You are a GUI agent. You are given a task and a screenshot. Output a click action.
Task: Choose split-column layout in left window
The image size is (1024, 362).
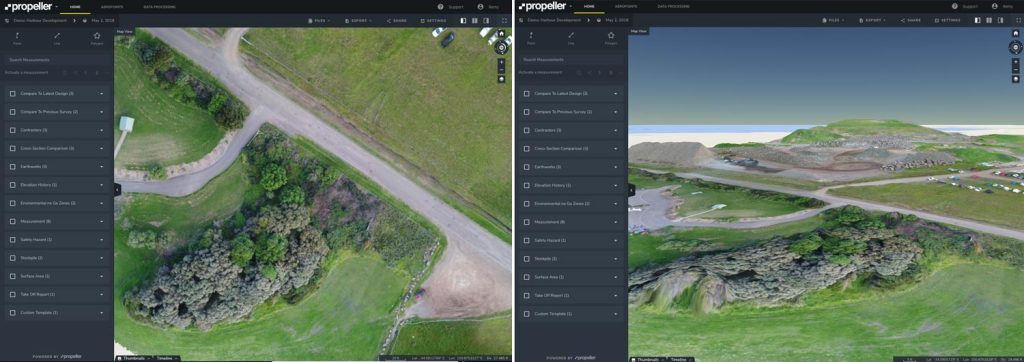[x=475, y=20]
